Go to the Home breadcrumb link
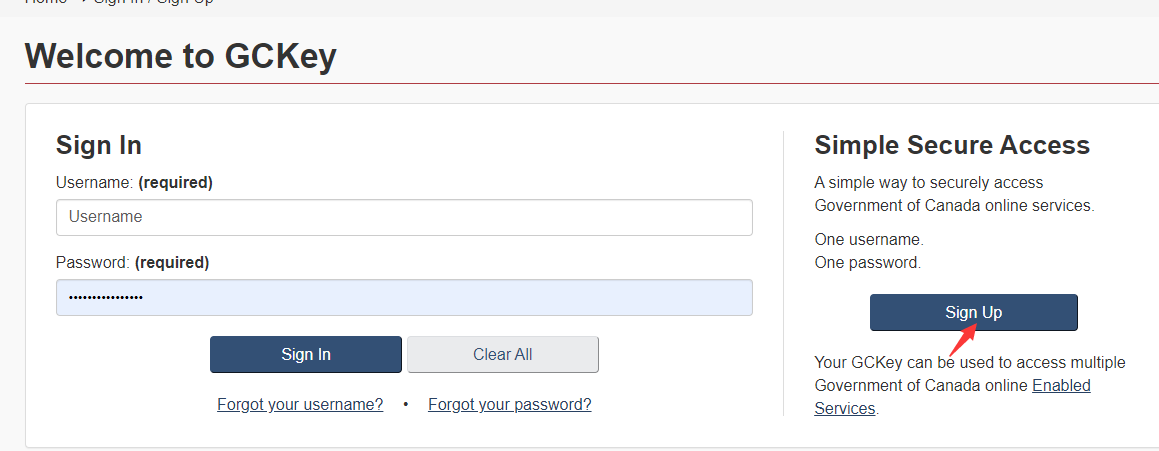1159x451 pixels. pyautogui.click(x=46, y=3)
